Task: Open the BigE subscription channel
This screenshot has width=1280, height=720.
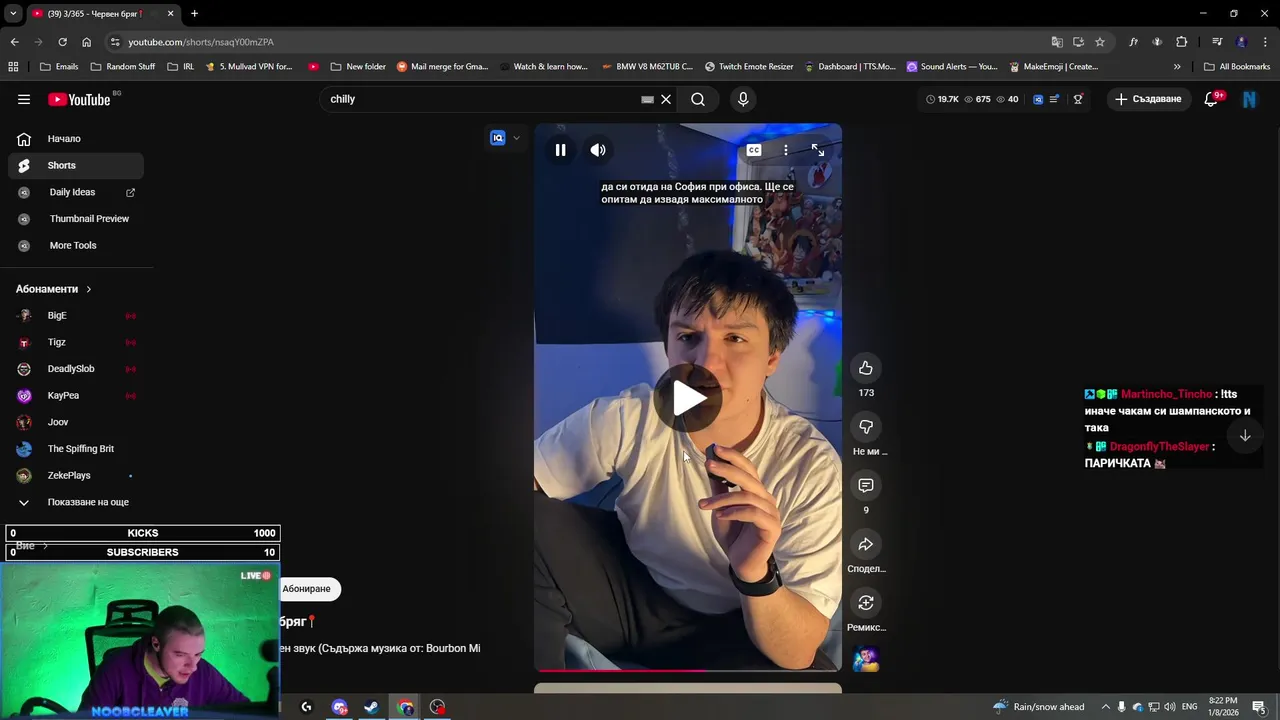Action: pos(76,316)
